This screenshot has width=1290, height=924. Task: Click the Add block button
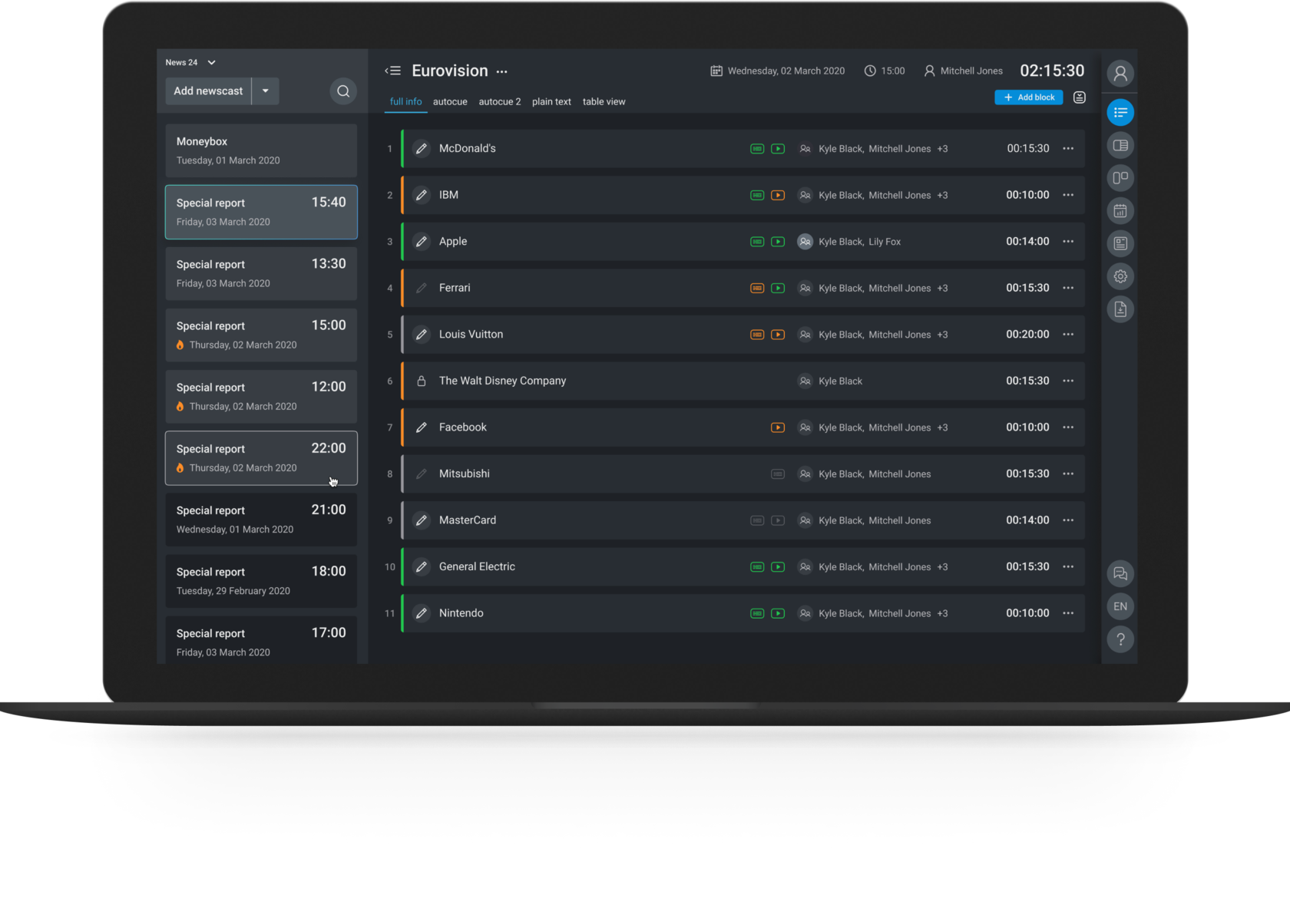pos(1029,97)
